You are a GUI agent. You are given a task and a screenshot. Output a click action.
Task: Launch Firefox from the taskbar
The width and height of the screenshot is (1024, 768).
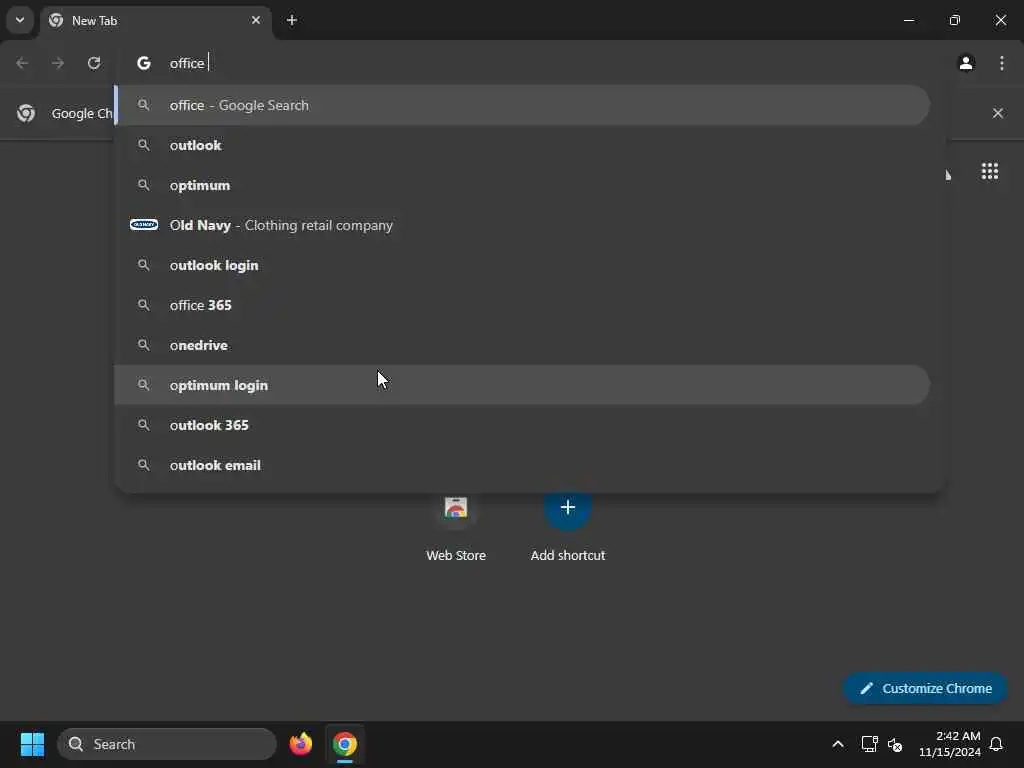tap(300, 744)
